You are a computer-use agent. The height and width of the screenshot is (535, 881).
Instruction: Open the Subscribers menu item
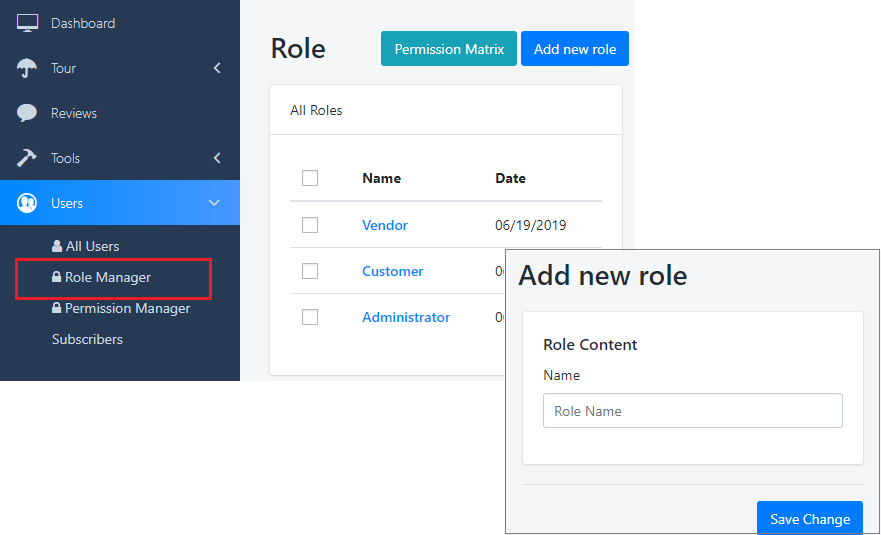(x=87, y=339)
